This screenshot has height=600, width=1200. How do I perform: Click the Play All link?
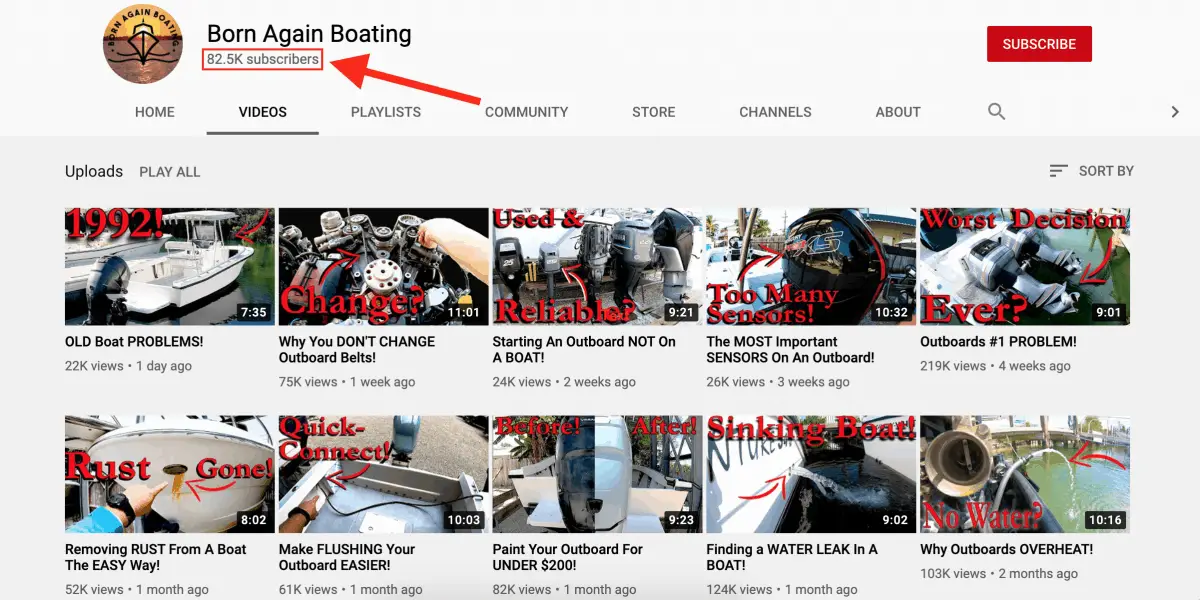point(170,172)
